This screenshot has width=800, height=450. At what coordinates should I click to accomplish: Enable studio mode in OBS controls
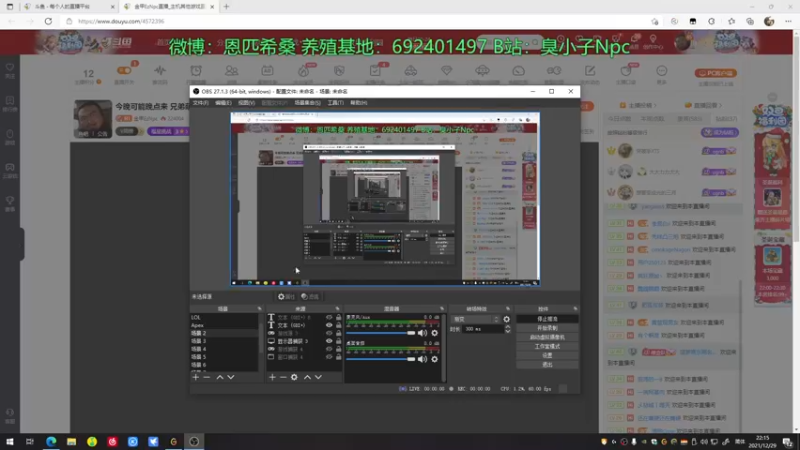(x=547, y=346)
